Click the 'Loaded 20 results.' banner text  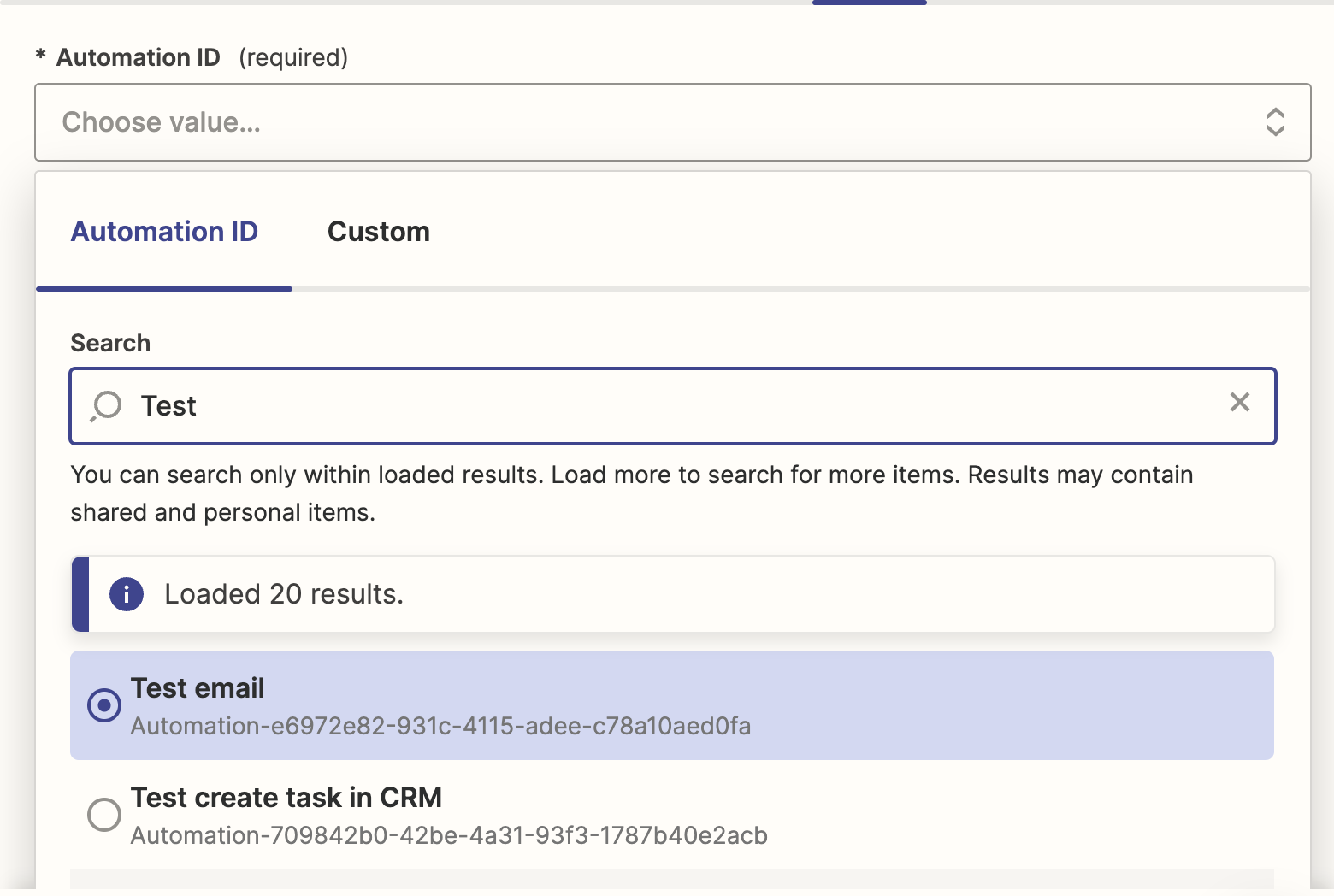283,594
